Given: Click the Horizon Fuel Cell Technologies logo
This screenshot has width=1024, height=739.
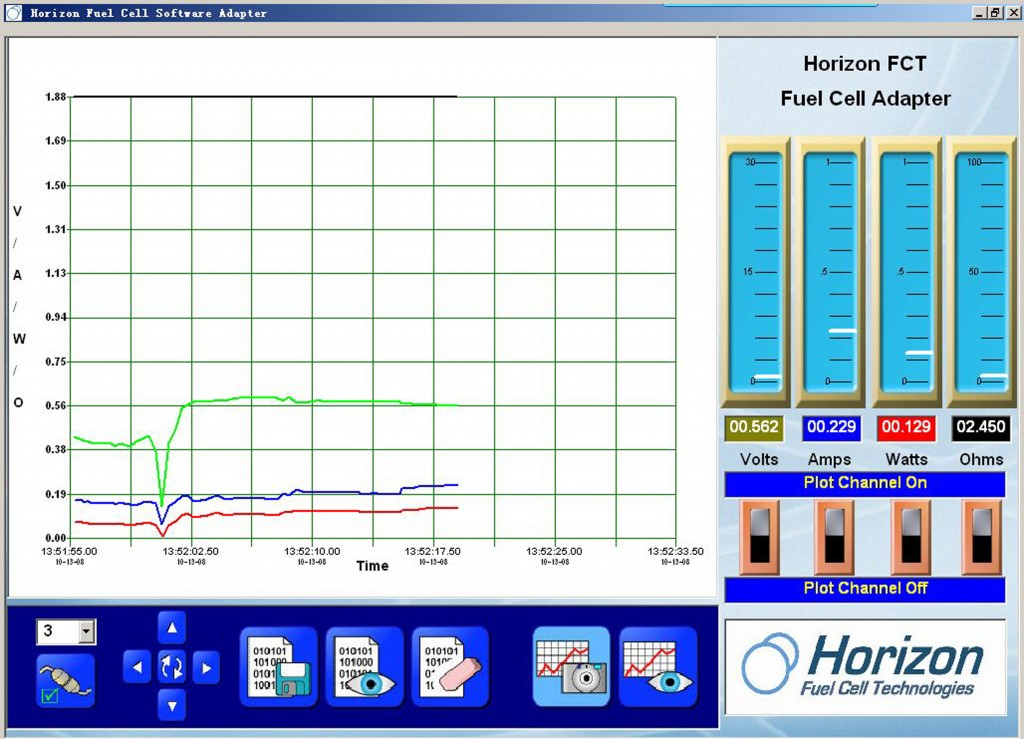Looking at the screenshot, I should [x=865, y=667].
